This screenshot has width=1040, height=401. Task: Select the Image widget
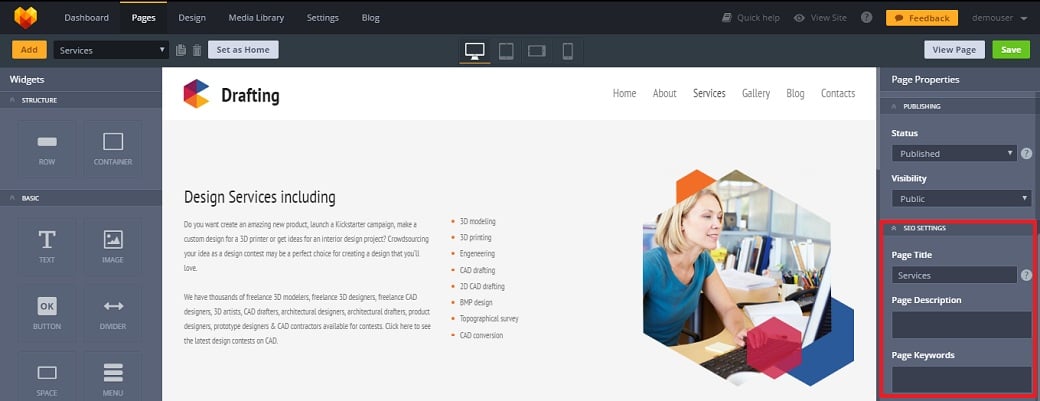point(113,246)
